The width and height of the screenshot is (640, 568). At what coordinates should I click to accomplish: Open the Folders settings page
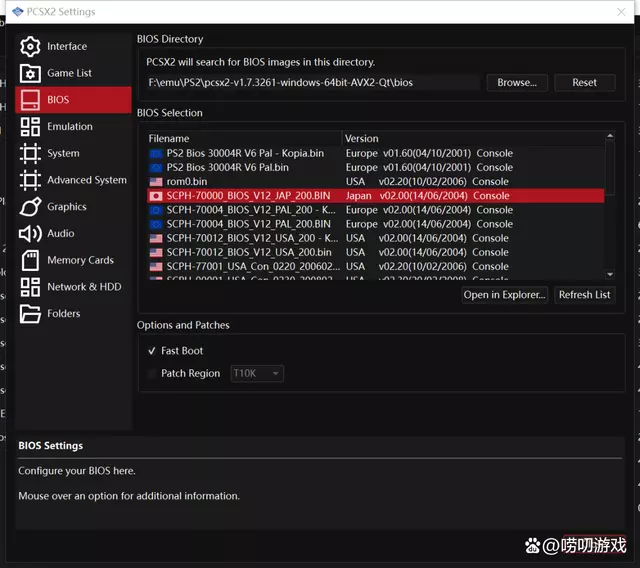coord(73,314)
